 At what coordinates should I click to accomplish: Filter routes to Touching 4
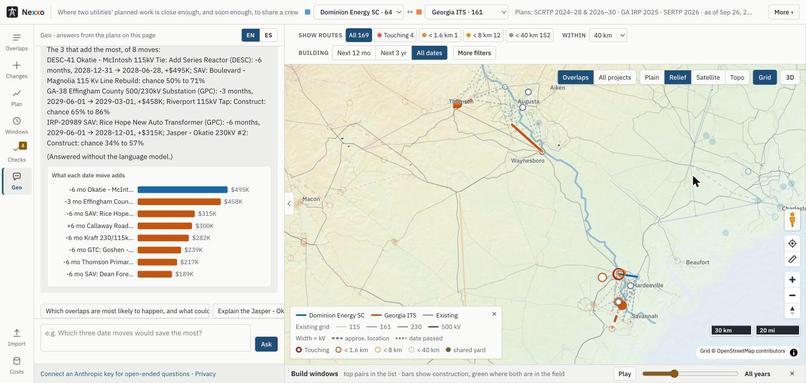click(395, 35)
